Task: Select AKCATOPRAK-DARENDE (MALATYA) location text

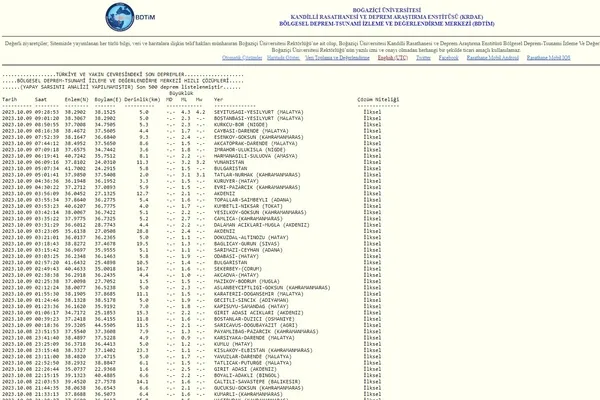Action: 256,144
